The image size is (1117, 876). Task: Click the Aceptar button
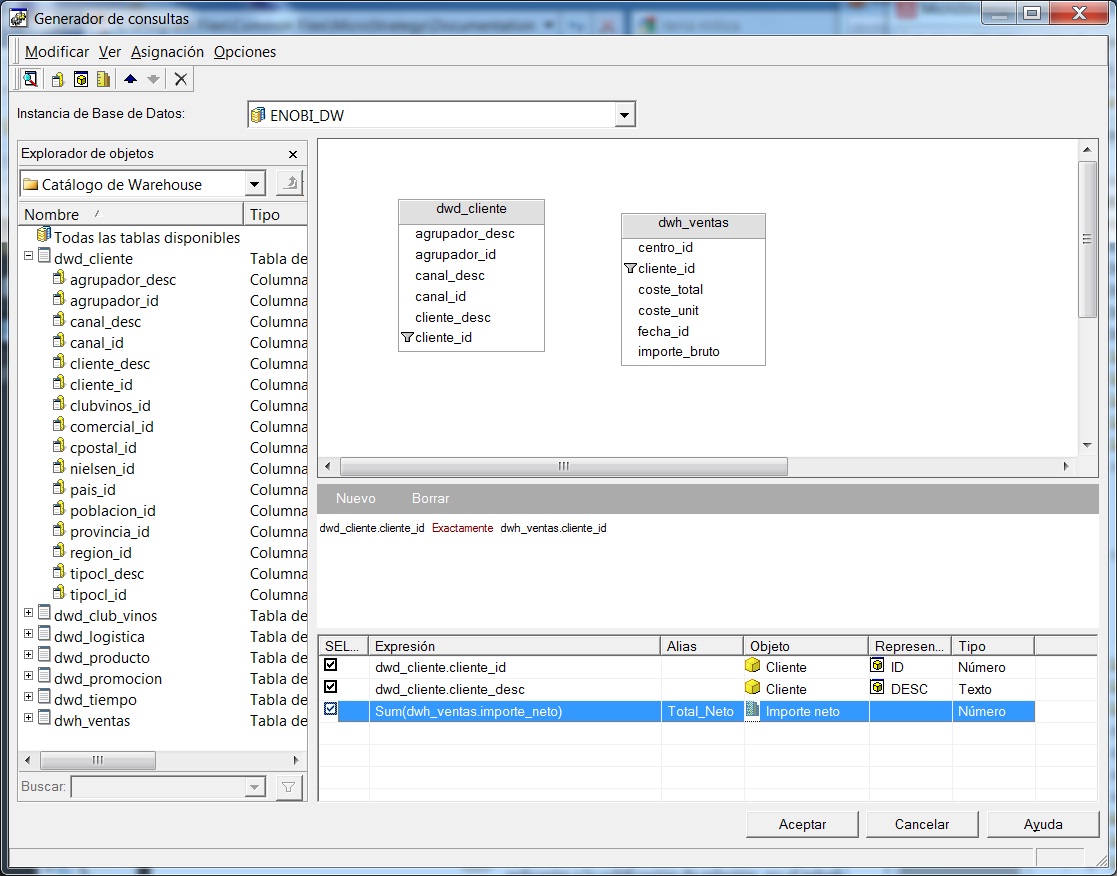coord(802,824)
